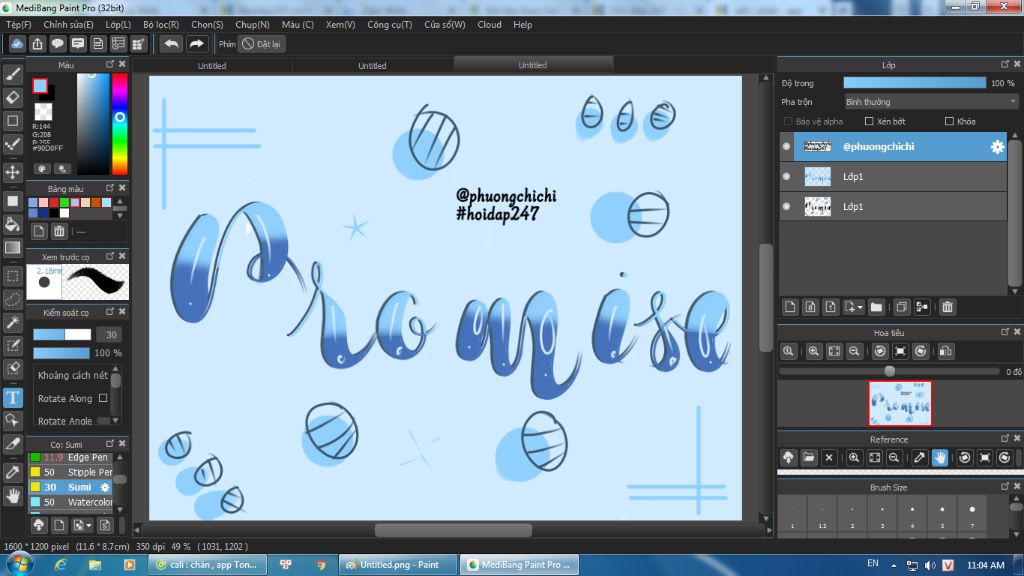This screenshot has height=576, width=1024.
Task: Open the Bộ lọc(R) menu
Action: click(x=161, y=25)
